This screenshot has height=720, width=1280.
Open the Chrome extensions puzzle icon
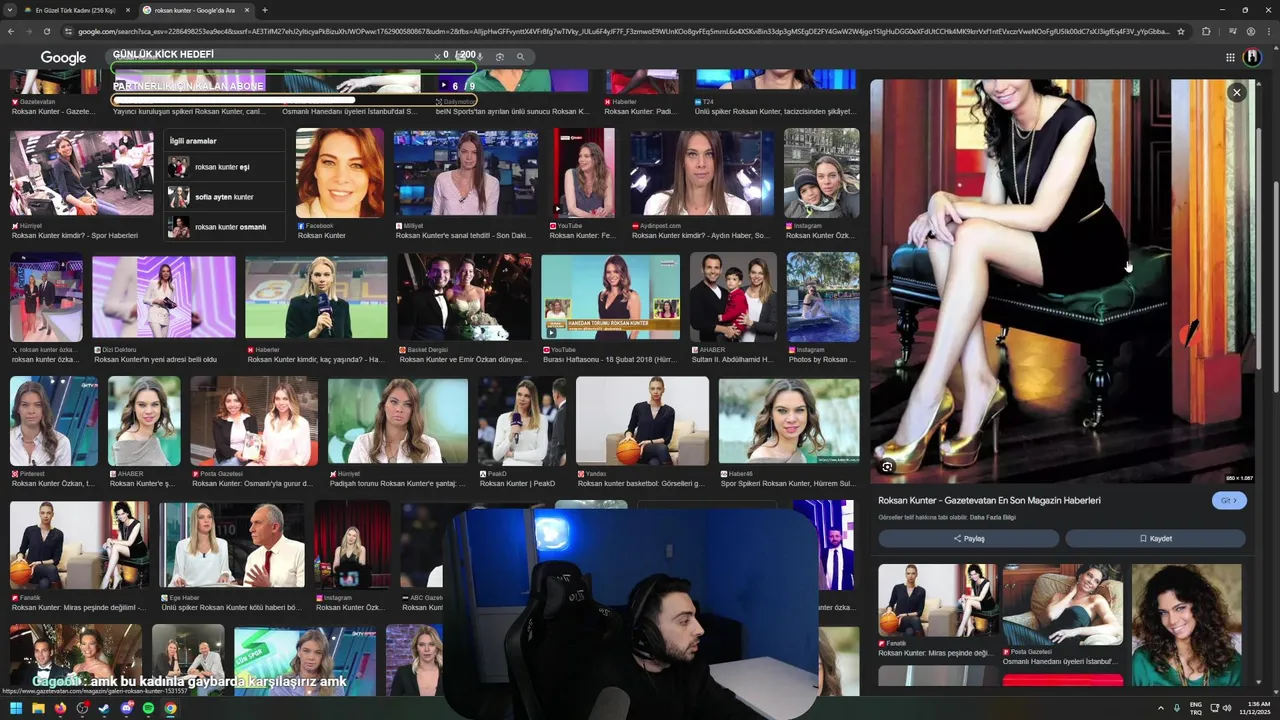click(1206, 31)
